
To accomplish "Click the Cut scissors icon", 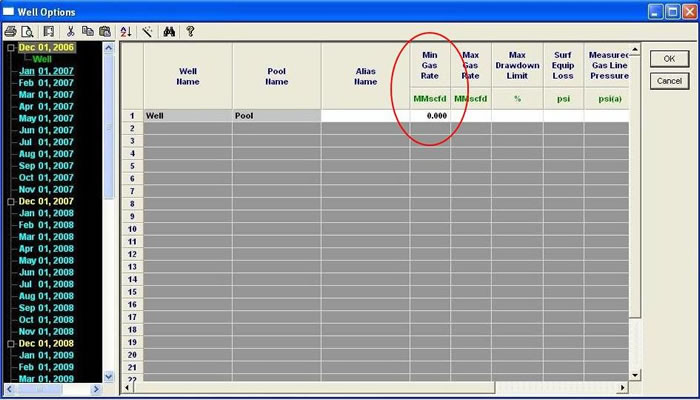I will pyautogui.click(x=71, y=32).
